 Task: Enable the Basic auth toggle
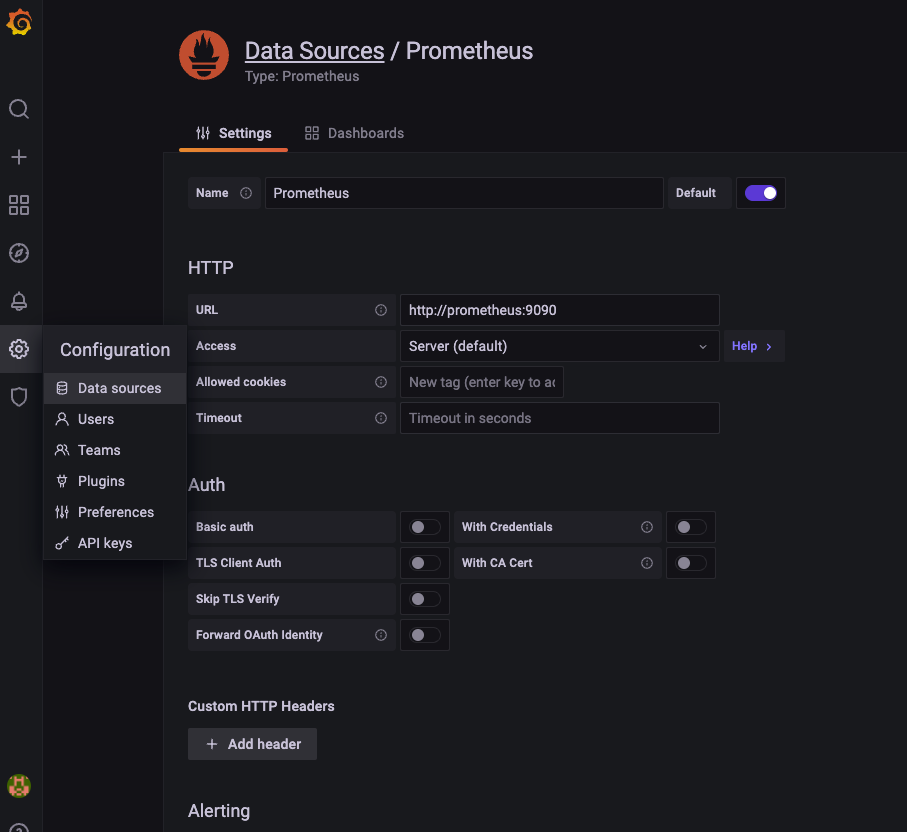425,527
